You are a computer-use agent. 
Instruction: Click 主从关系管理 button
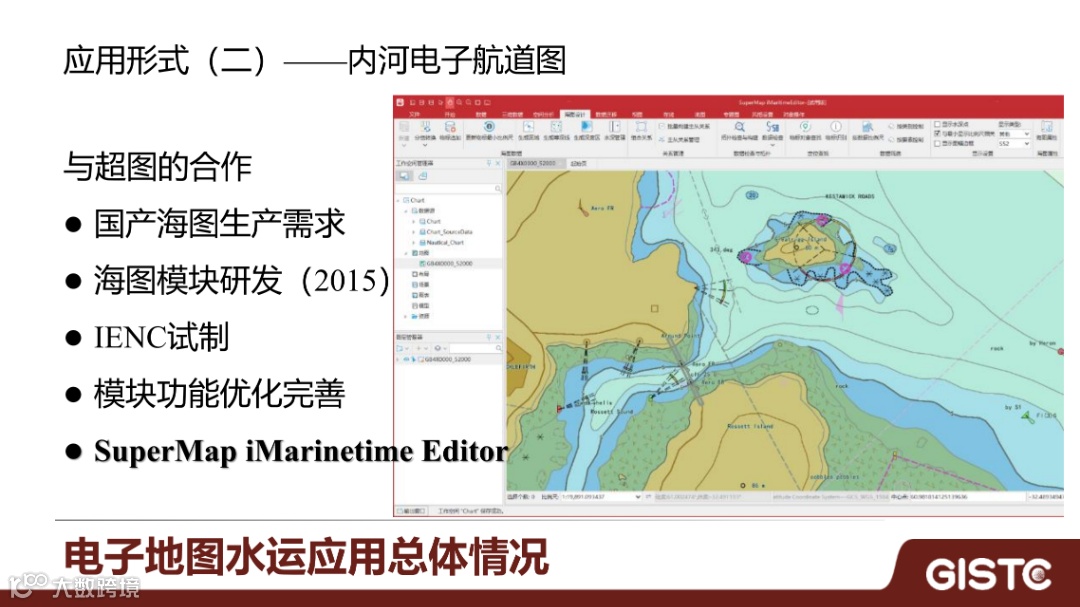[681, 140]
